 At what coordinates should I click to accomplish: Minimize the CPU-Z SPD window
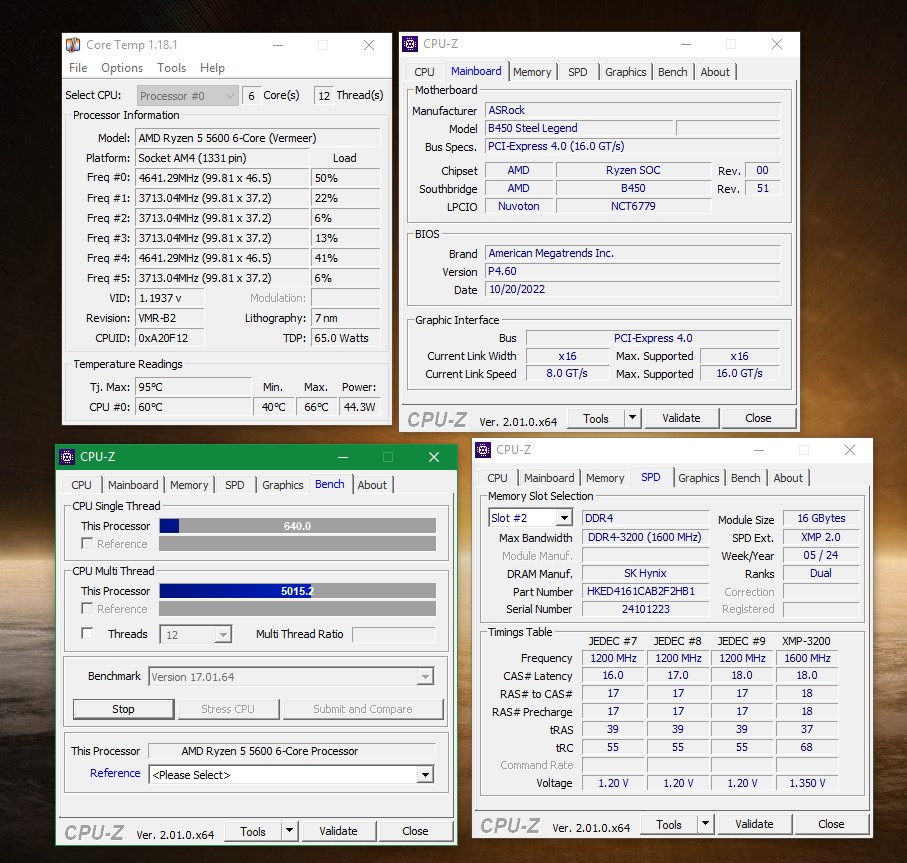(759, 450)
